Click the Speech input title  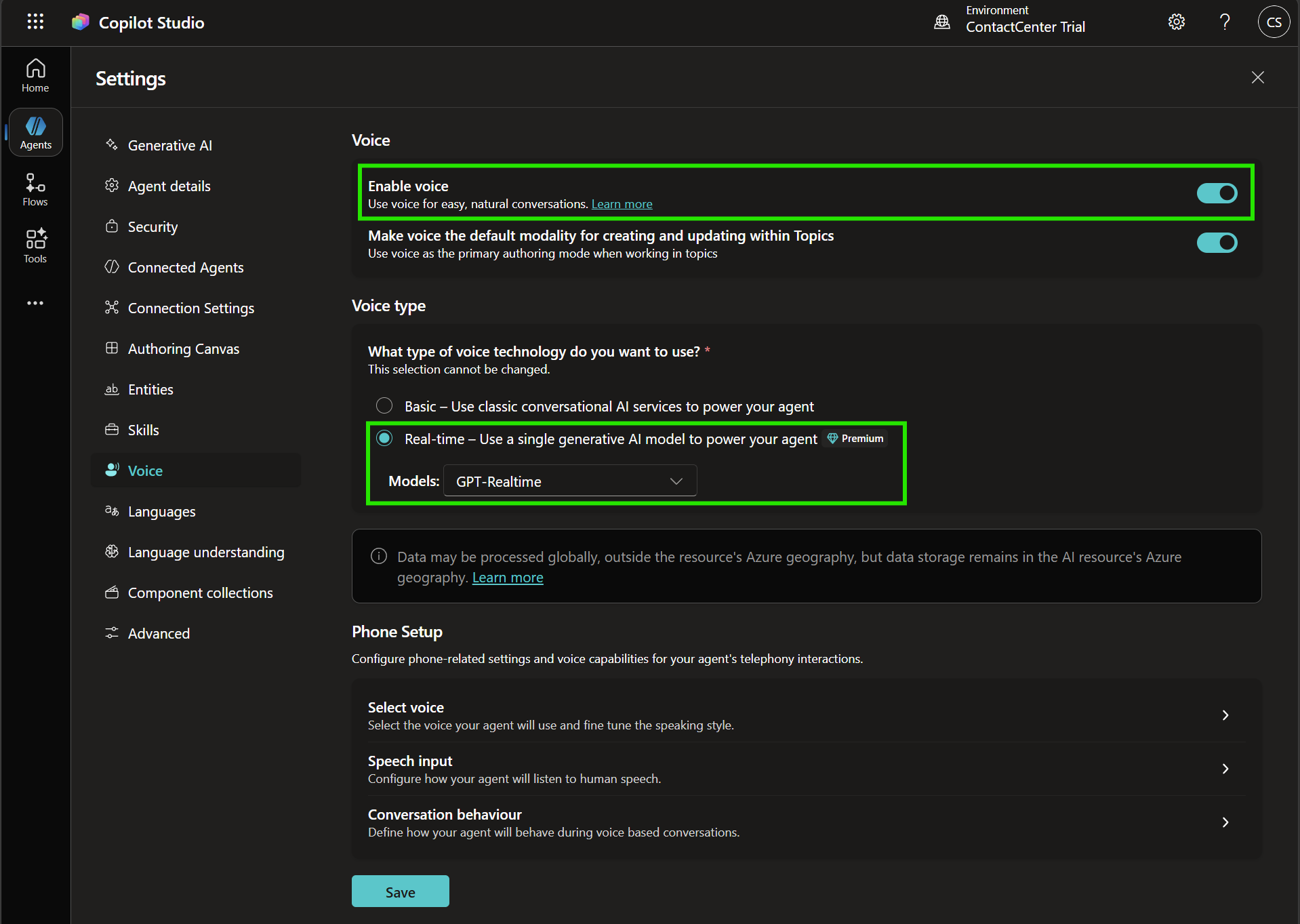(410, 761)
